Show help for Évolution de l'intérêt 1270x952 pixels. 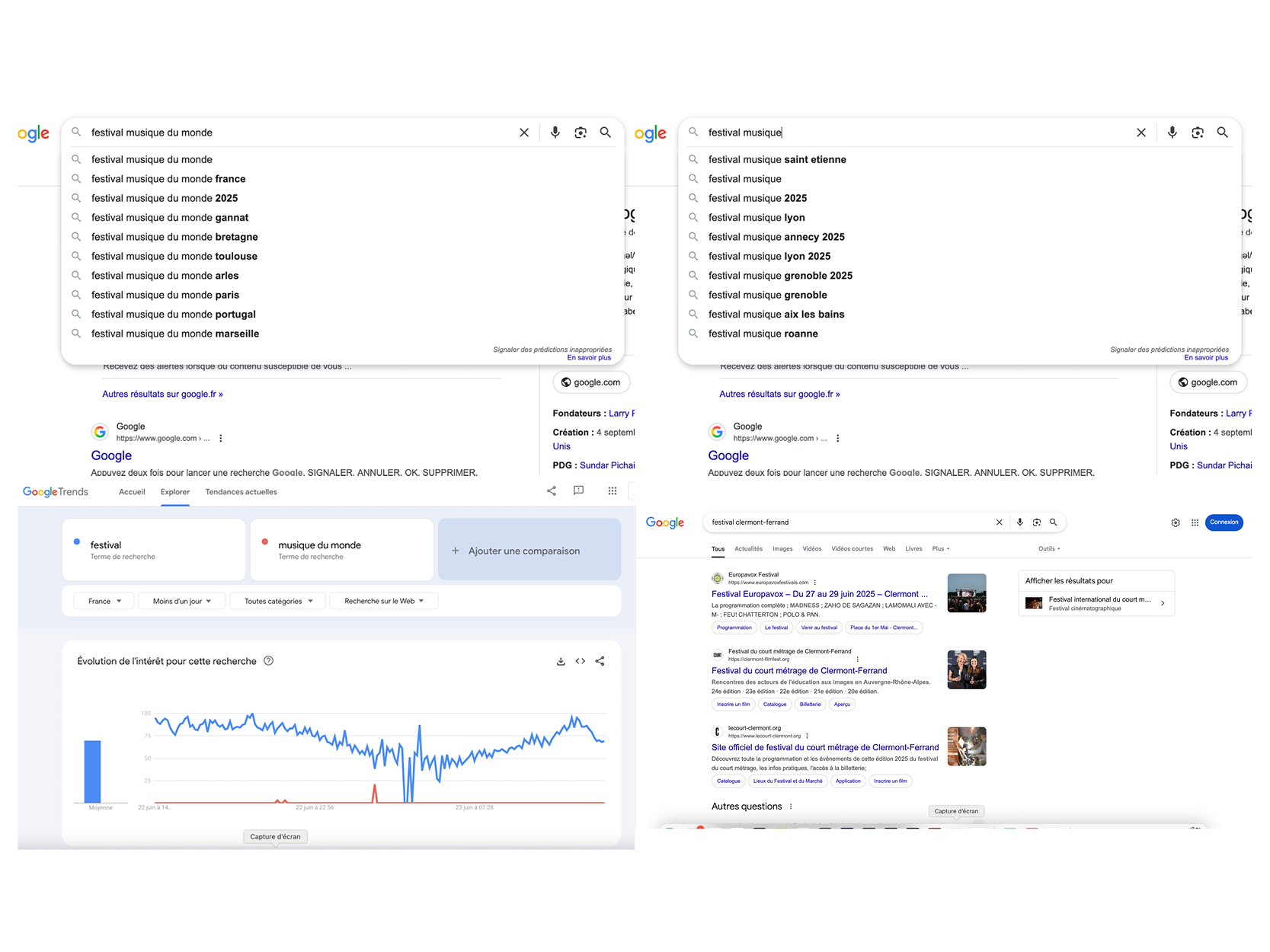[269, 661]
